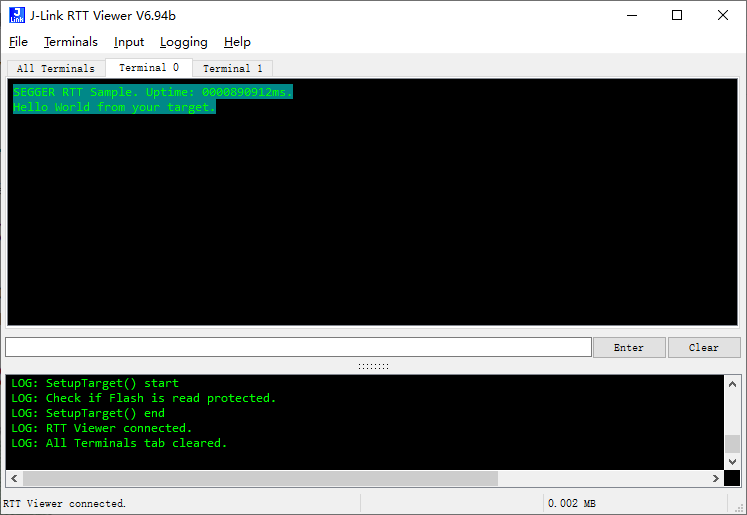The height and width of the screenshot is (515, 747).
Task: Open the Input menu
Action: 129,42
